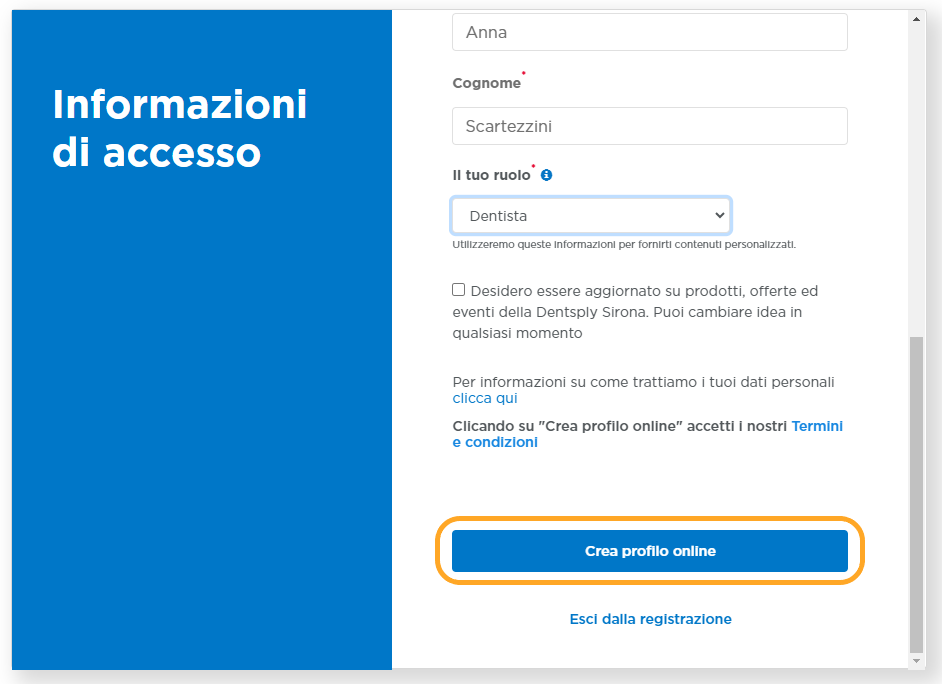Click the Informazioni di accesso heading
This screenshot has width=942, height=684.
click(180, 129)
